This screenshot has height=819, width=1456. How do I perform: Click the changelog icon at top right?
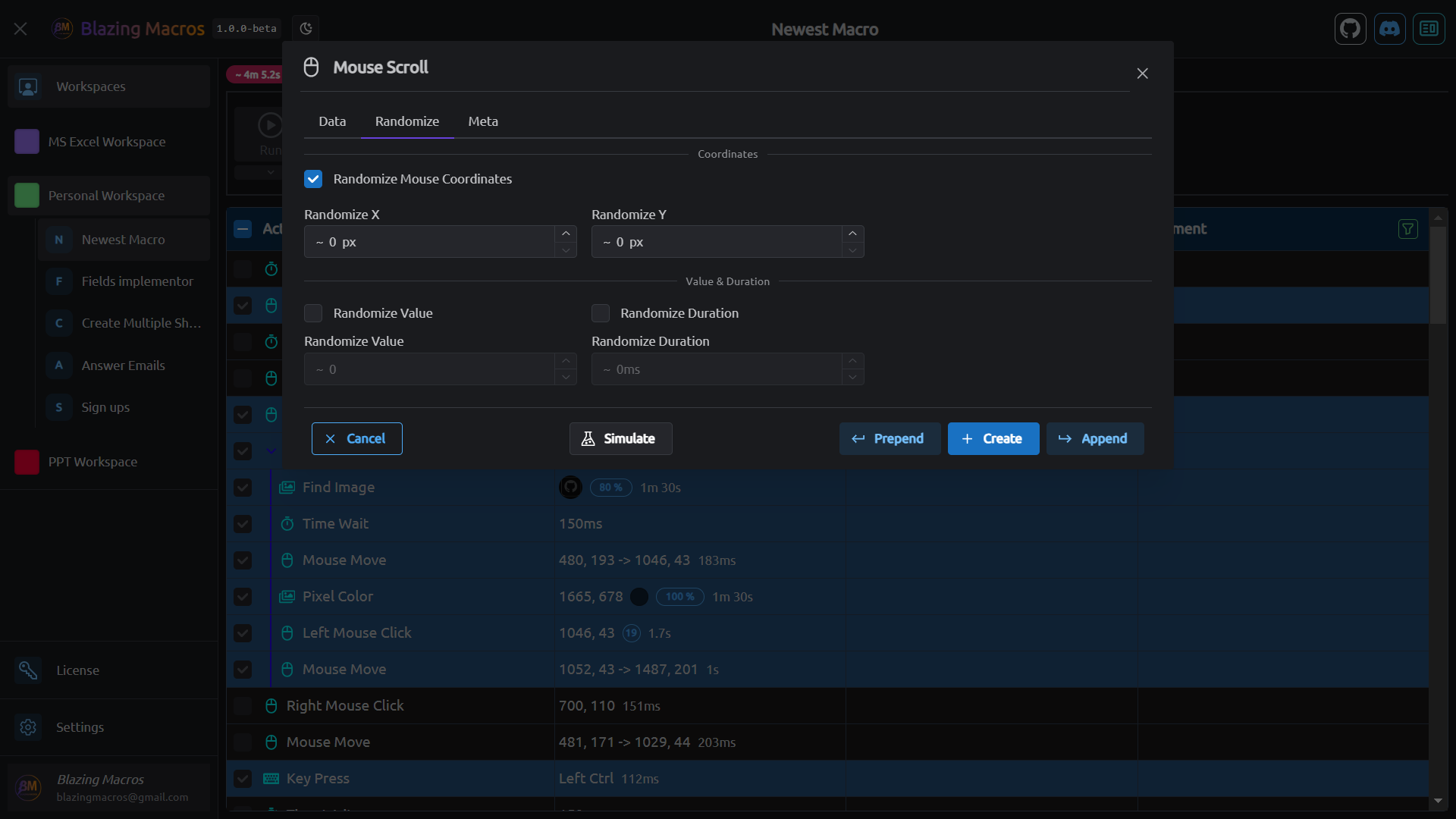coord(1429,29)
